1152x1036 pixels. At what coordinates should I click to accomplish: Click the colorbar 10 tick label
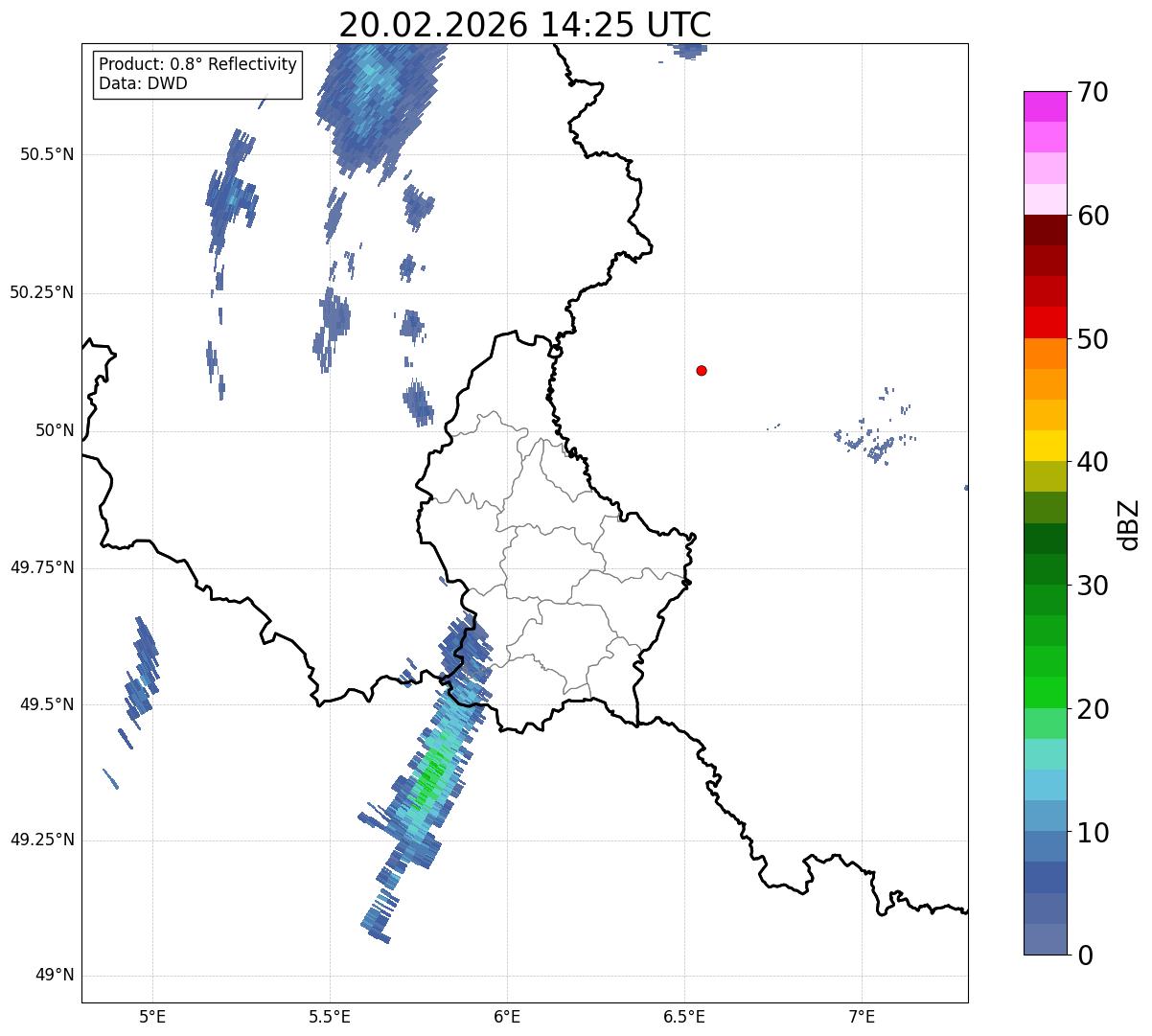pos(1093,833)
